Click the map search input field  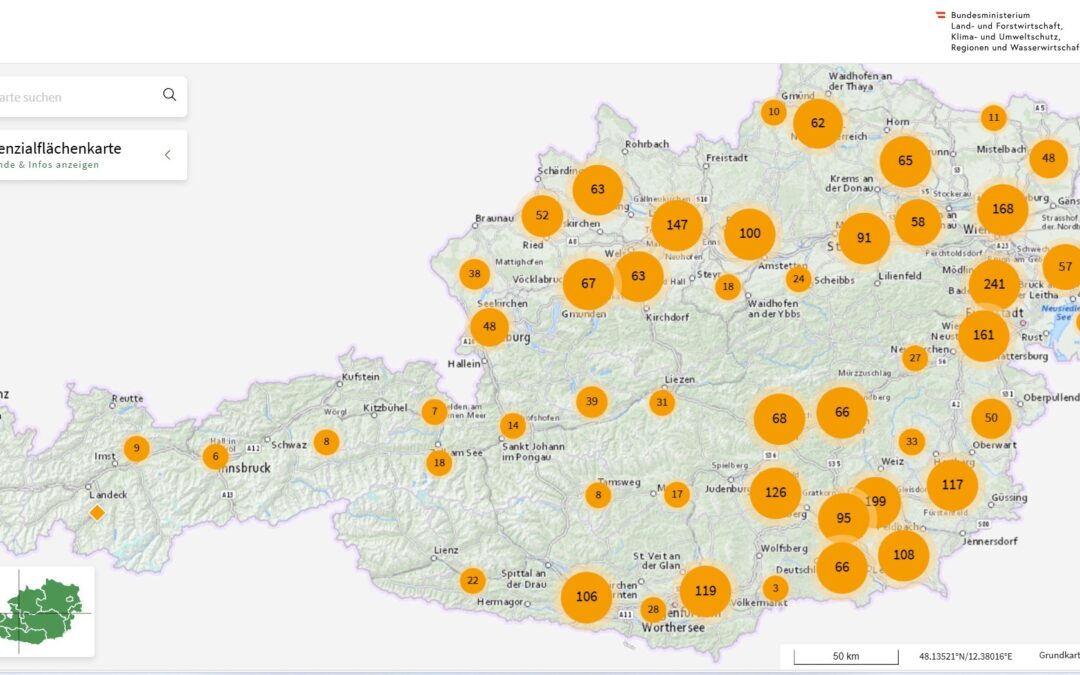click(80, 97)
